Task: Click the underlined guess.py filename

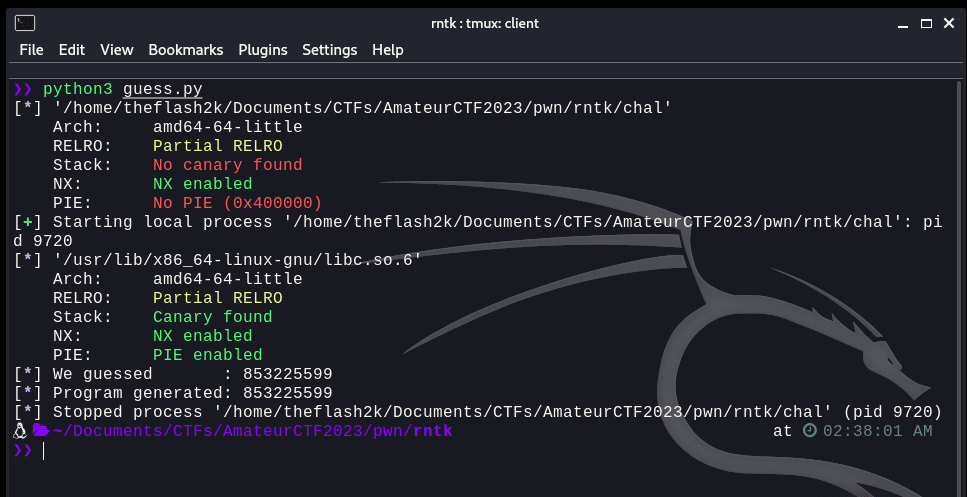Action: pos(162,89)
